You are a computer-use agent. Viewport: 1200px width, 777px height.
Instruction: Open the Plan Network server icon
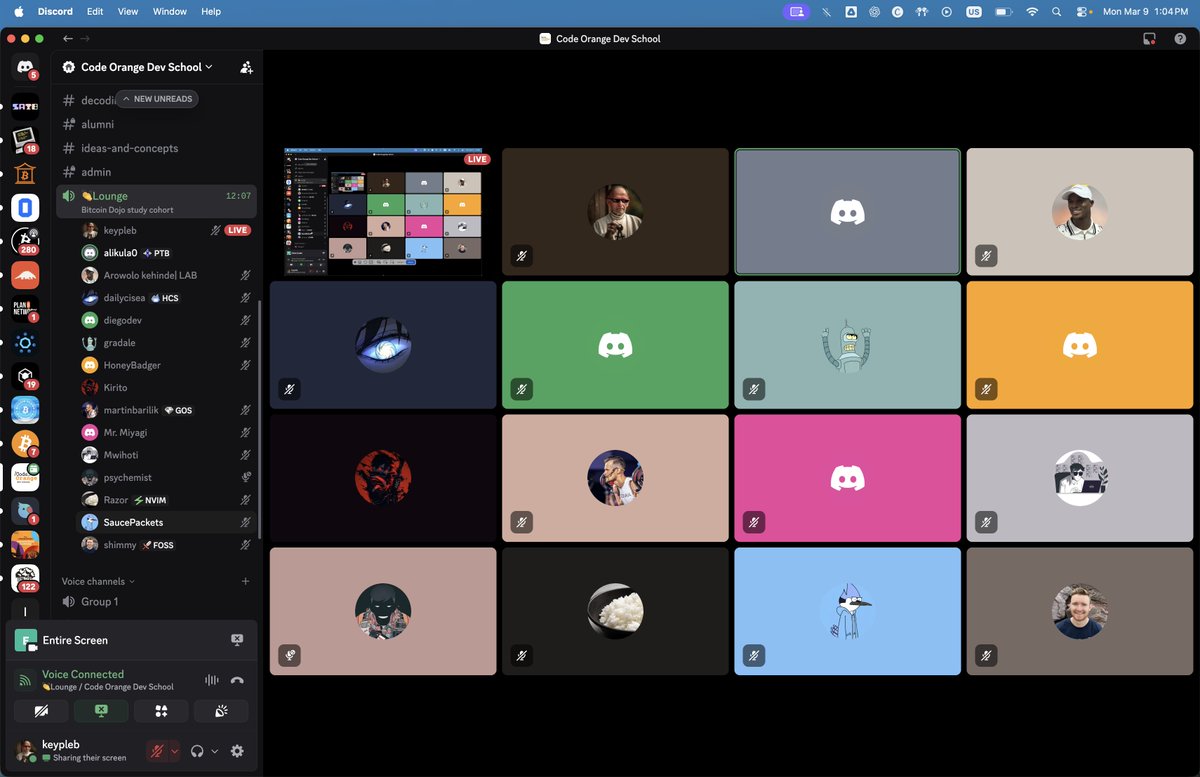coord(25,309)
